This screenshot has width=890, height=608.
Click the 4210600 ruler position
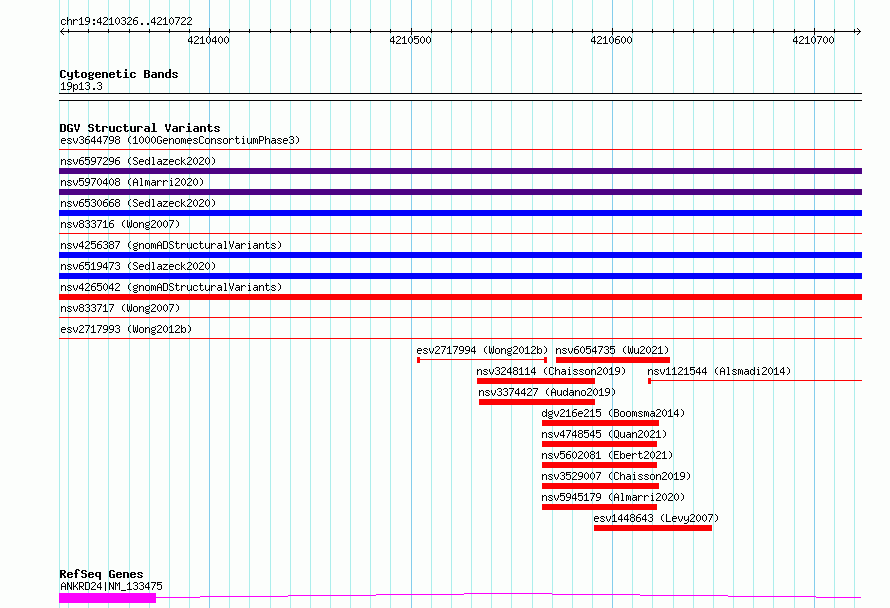click(611, 40)
